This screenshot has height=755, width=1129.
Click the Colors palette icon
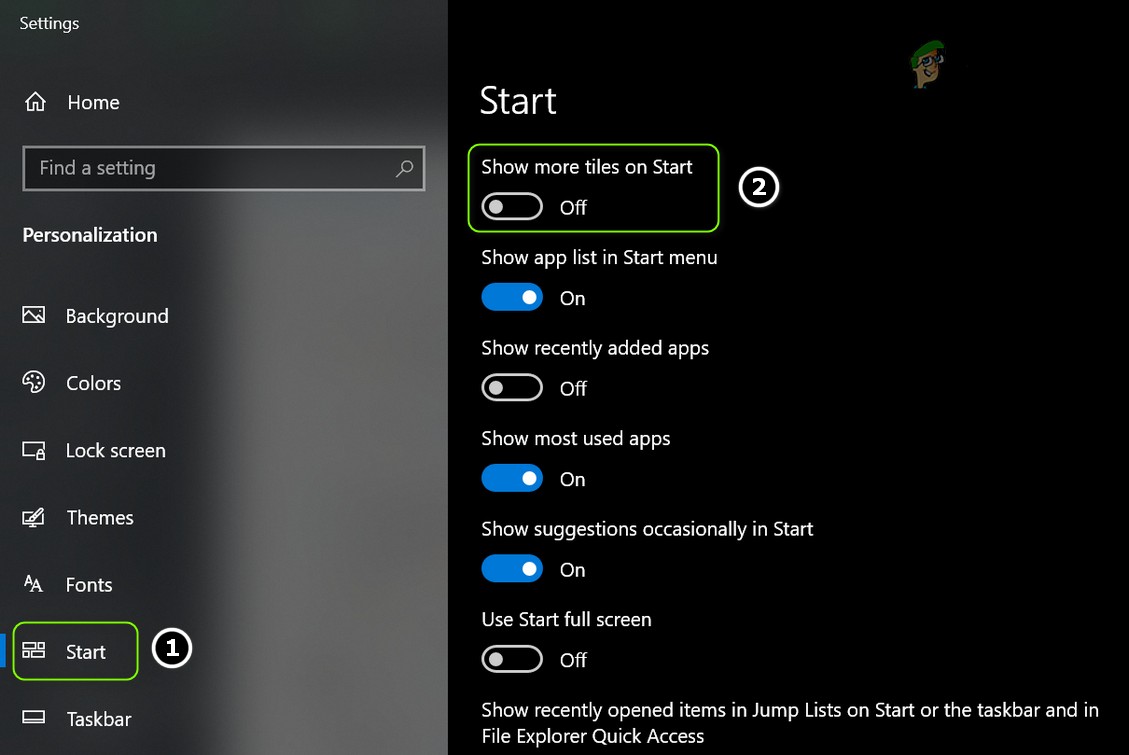[33, 382]
